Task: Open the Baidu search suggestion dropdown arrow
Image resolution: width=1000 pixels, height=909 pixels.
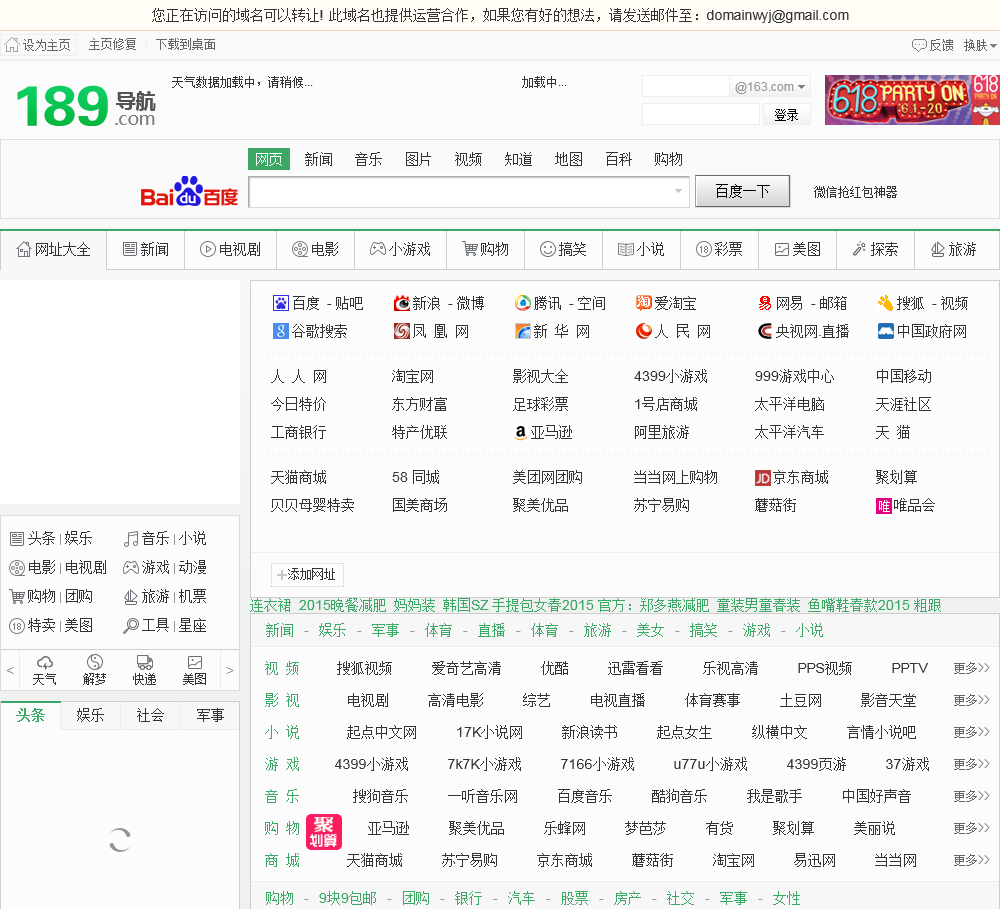Action: (x=678, y=191)
